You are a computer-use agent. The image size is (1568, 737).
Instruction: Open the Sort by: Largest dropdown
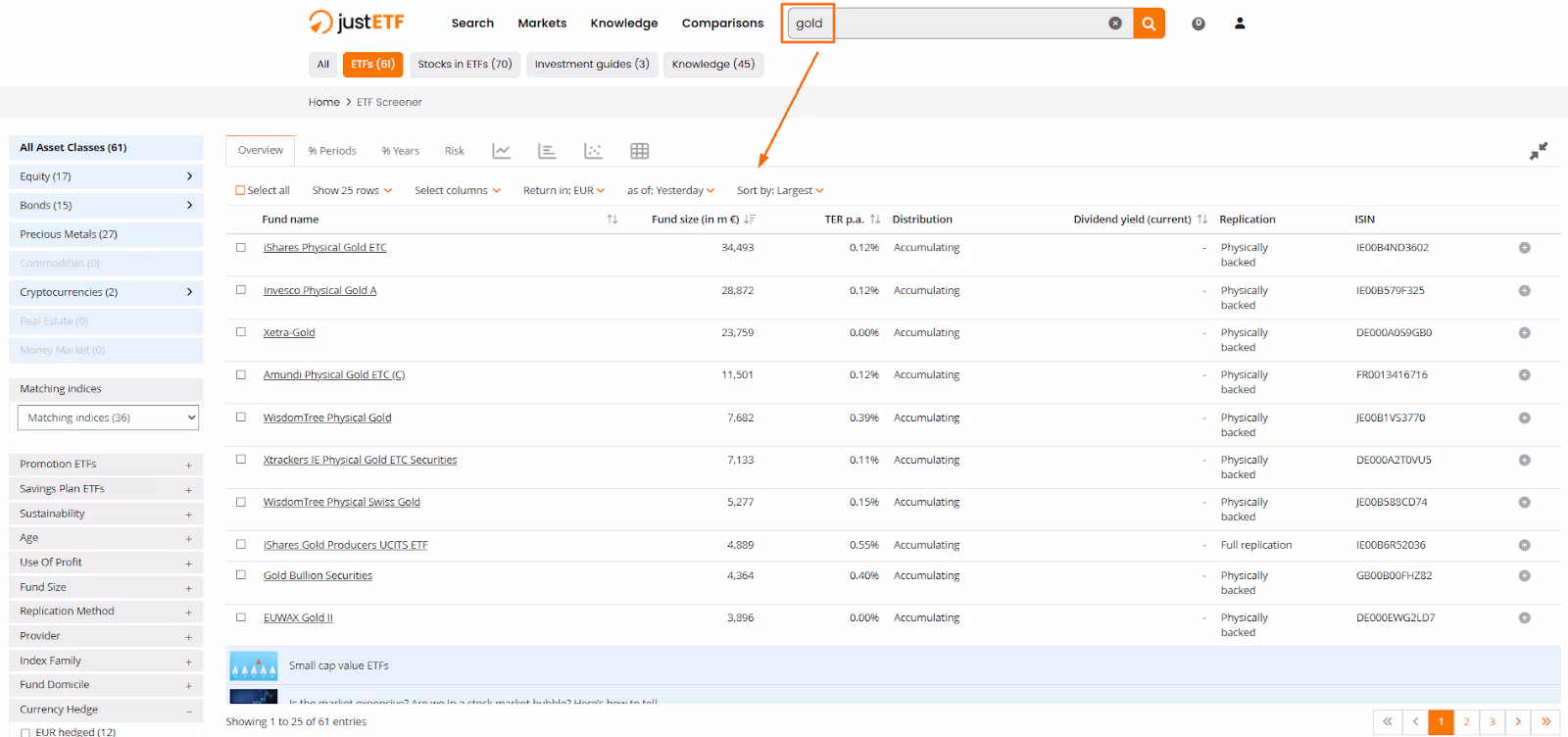click(780, 191)
